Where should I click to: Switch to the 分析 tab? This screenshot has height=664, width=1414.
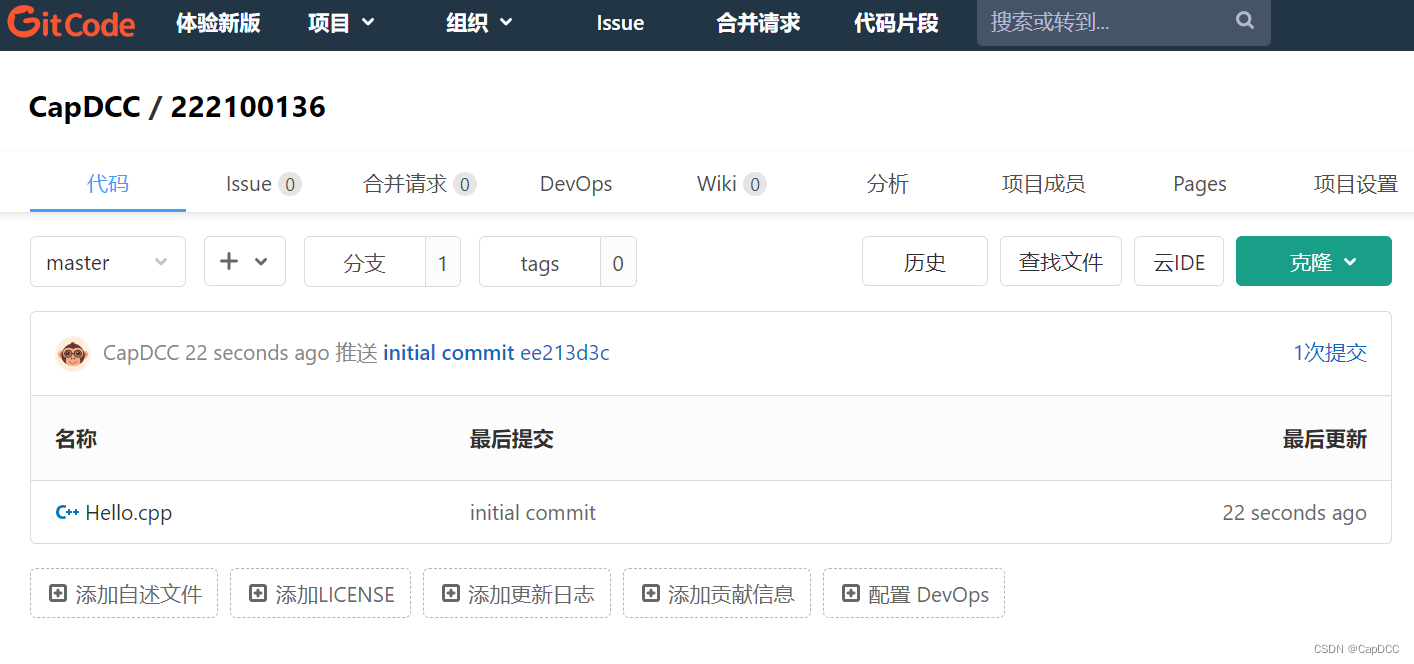tap(888, 184)
